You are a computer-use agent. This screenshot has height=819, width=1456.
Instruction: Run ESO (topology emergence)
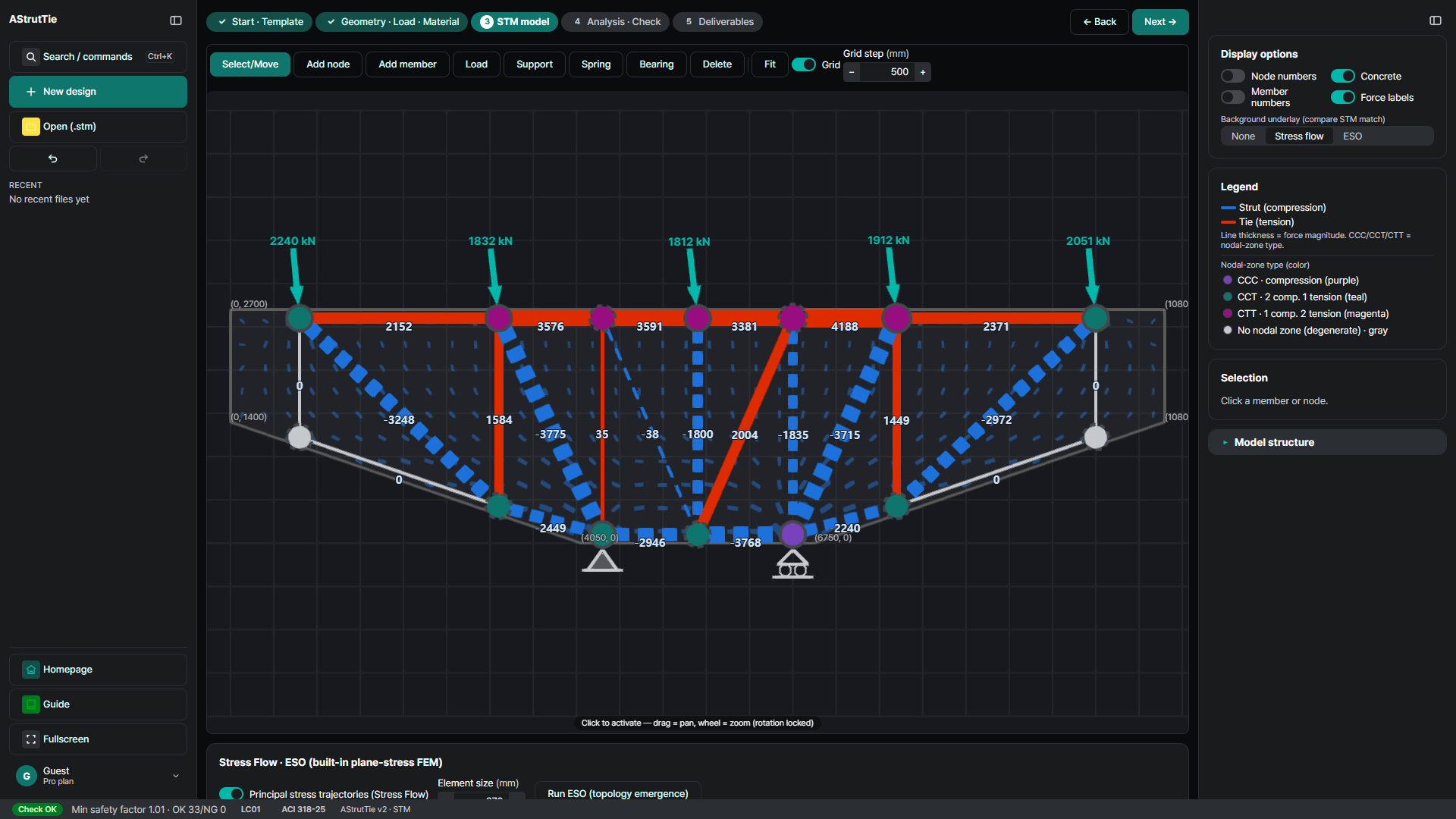click(x=618, y=793)
